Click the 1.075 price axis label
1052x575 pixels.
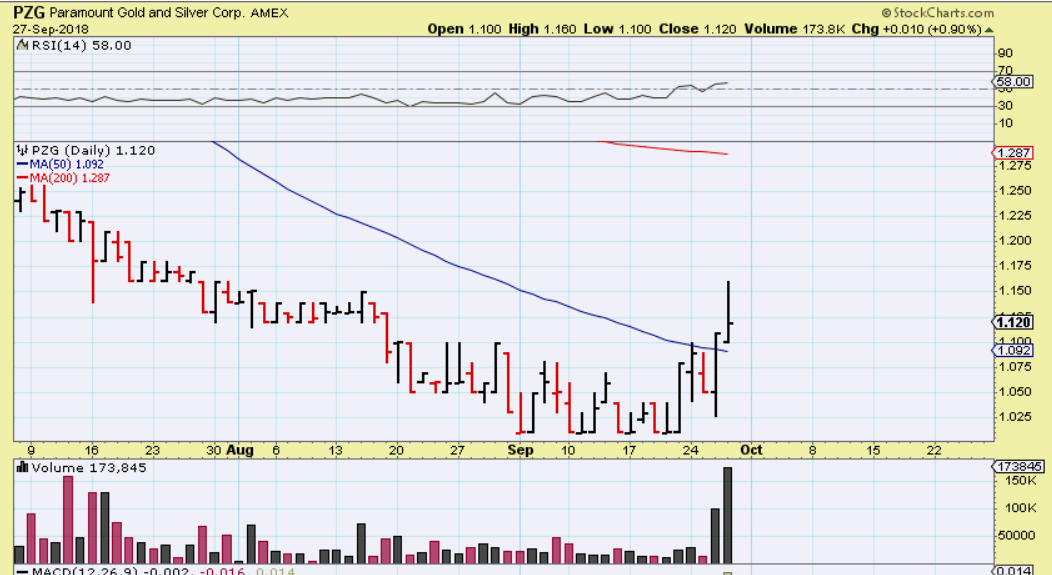(x=1014, y=367)
